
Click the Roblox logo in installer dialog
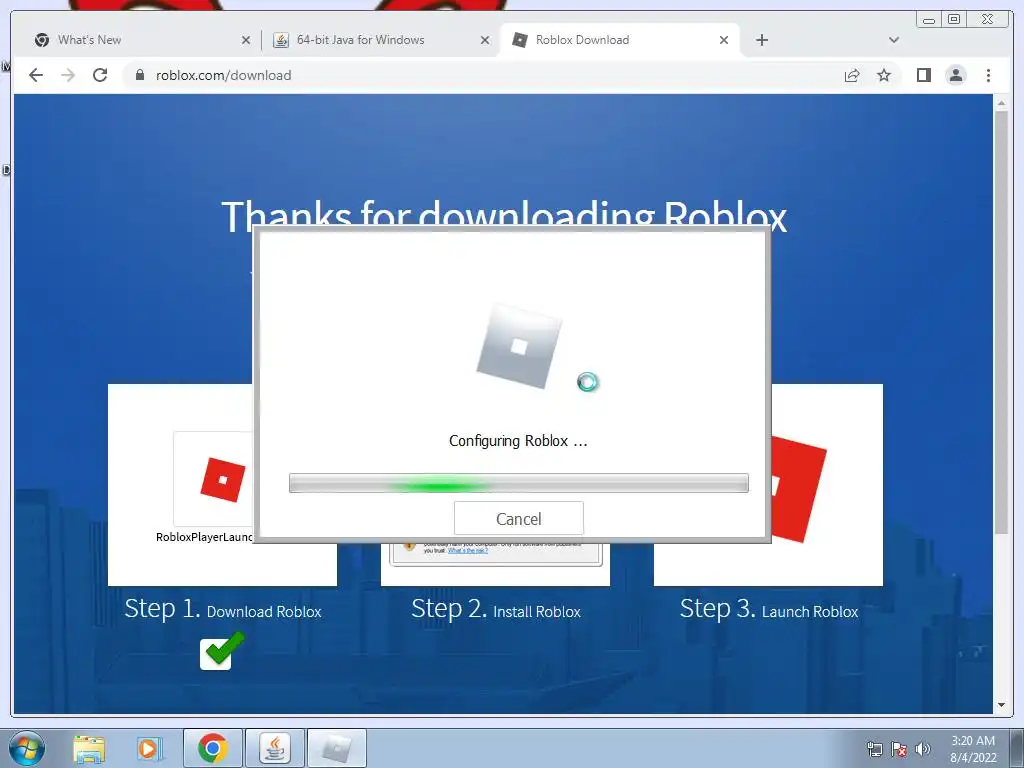[519, 346]
